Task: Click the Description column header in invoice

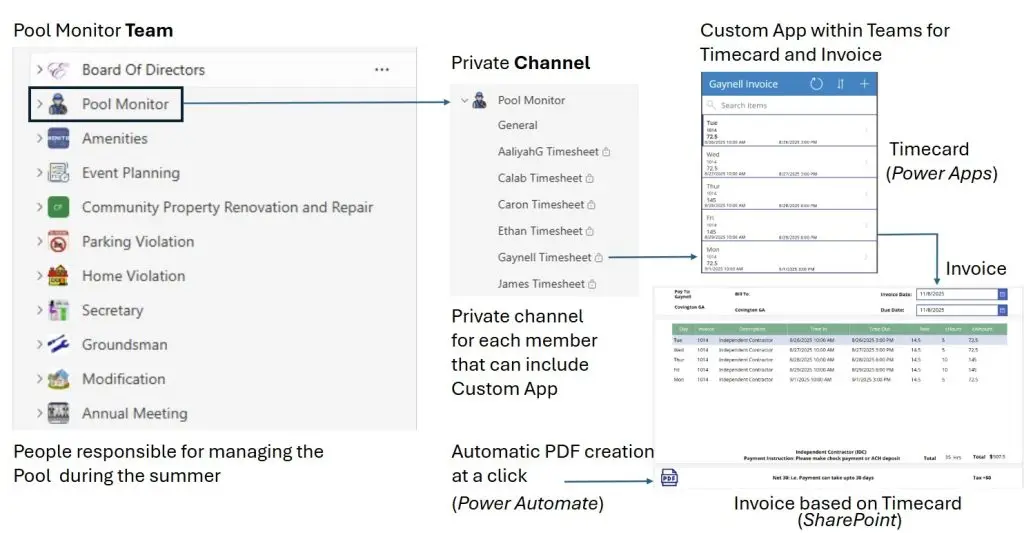Action: point(752,329)
